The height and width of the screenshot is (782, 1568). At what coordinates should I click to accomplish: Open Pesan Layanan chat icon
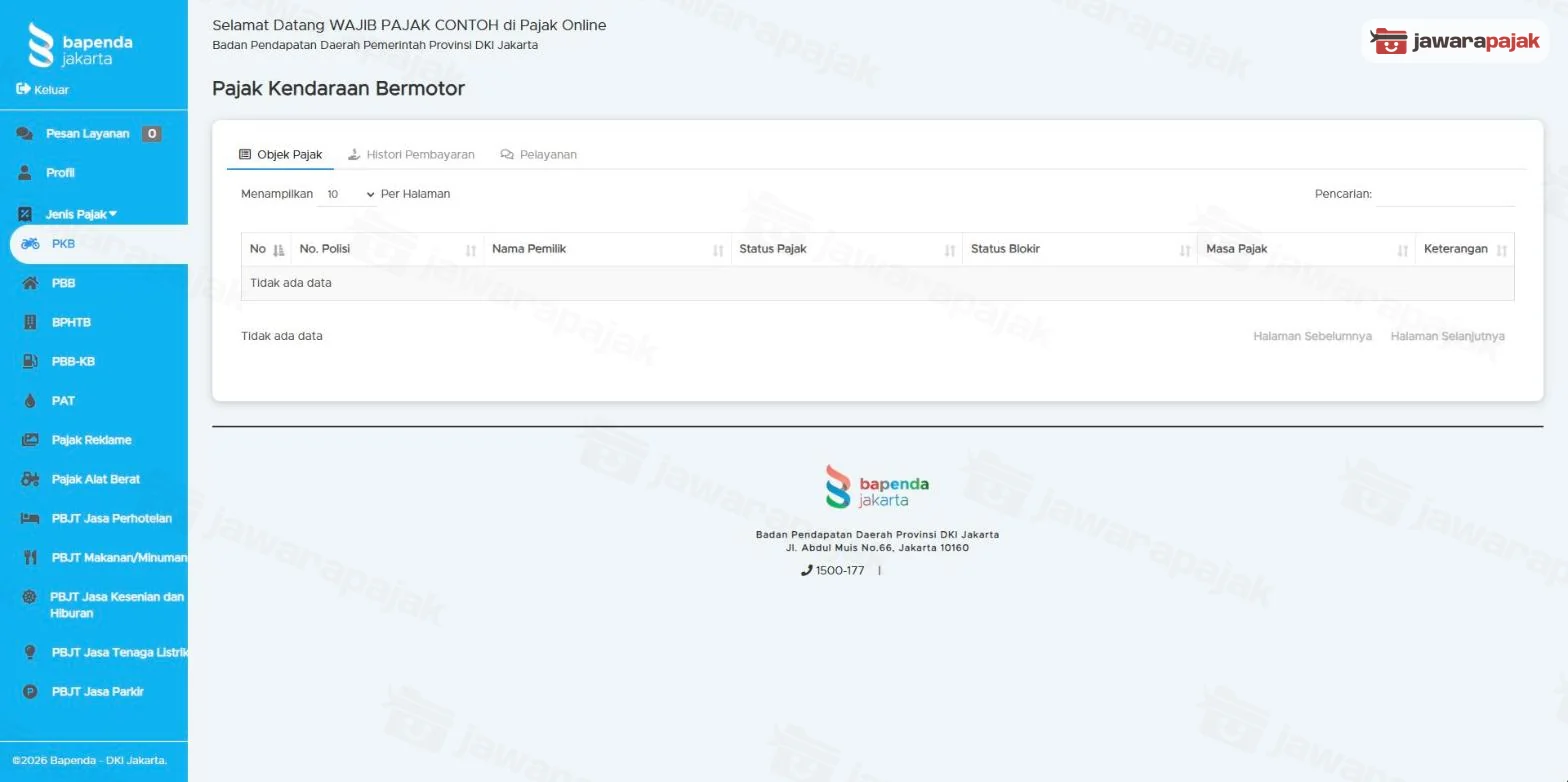pos(24,134)
